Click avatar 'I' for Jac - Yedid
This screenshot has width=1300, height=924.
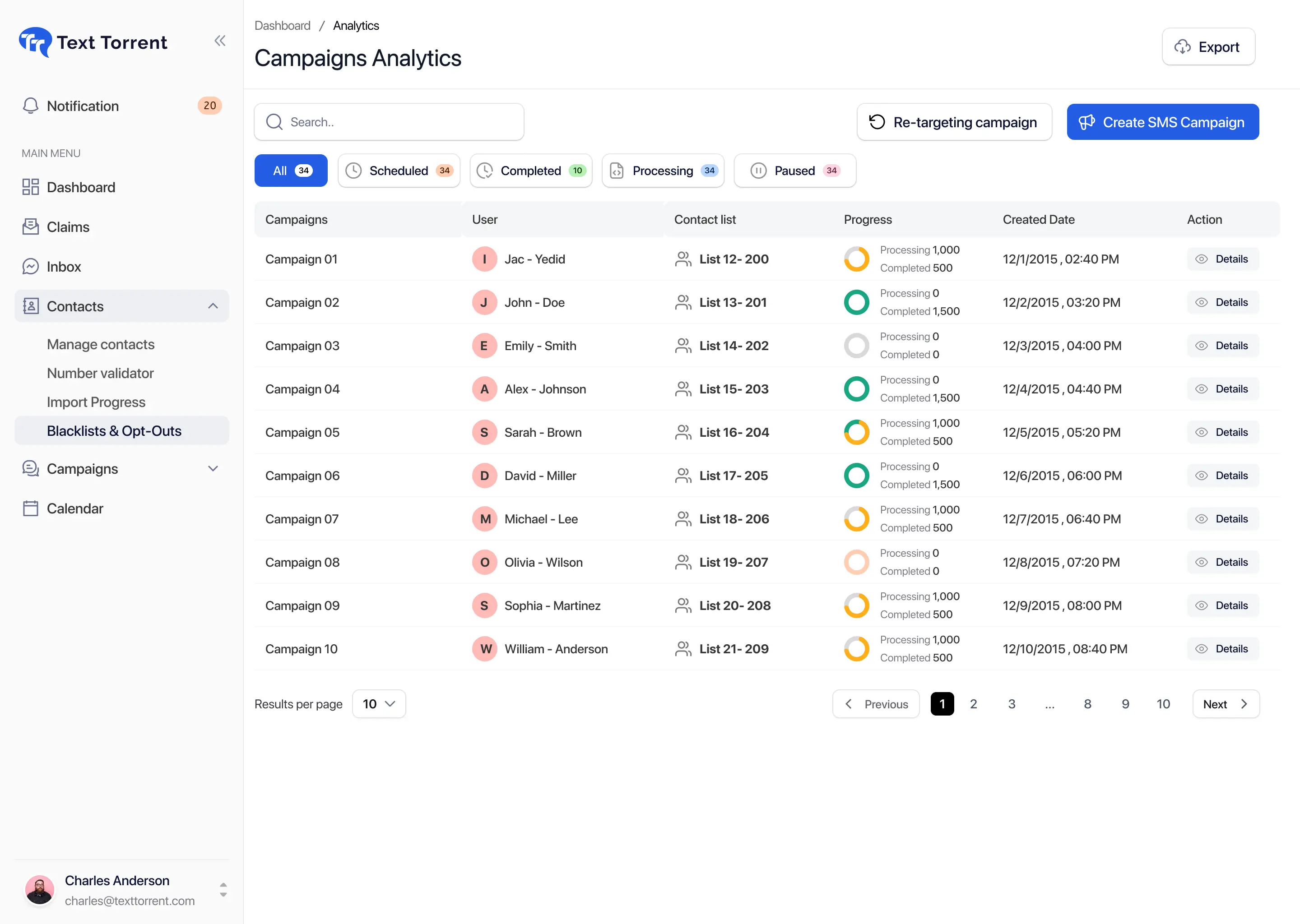485,259
